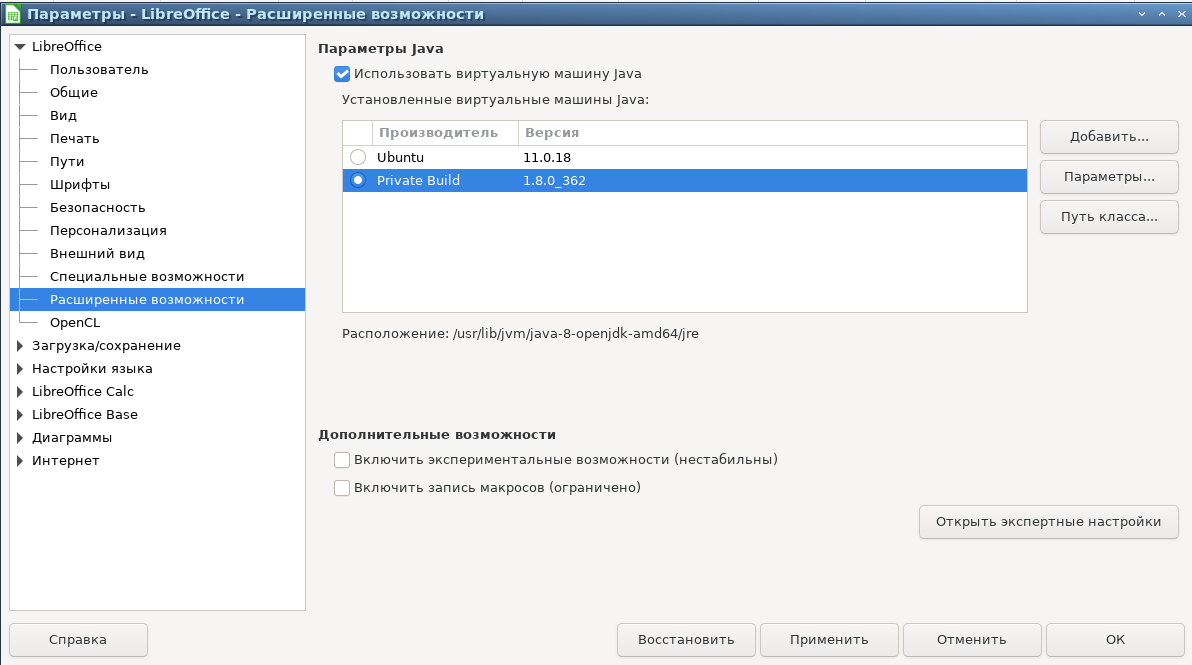Select the Интернет tree label
1192x665 pixels.
[65, 461]
